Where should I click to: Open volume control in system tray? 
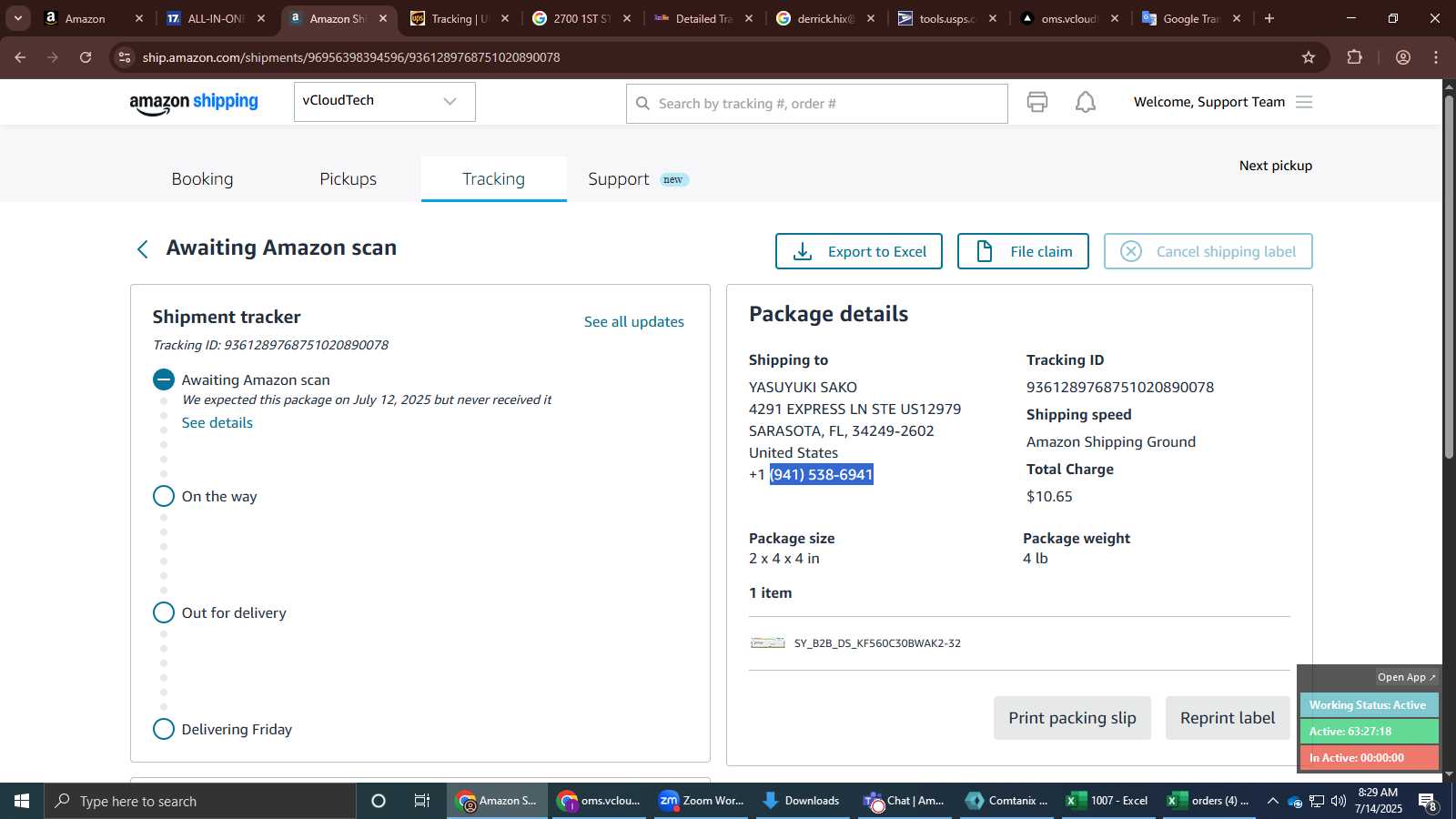click(x=1338, y=801)
